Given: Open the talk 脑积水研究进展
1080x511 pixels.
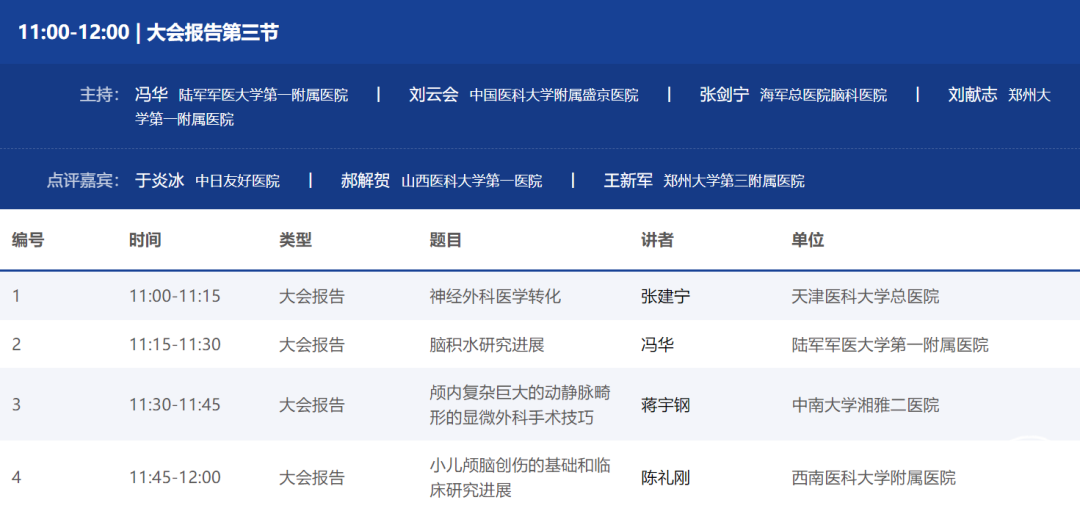Looking at the screenshot, I should coord(486,344).
